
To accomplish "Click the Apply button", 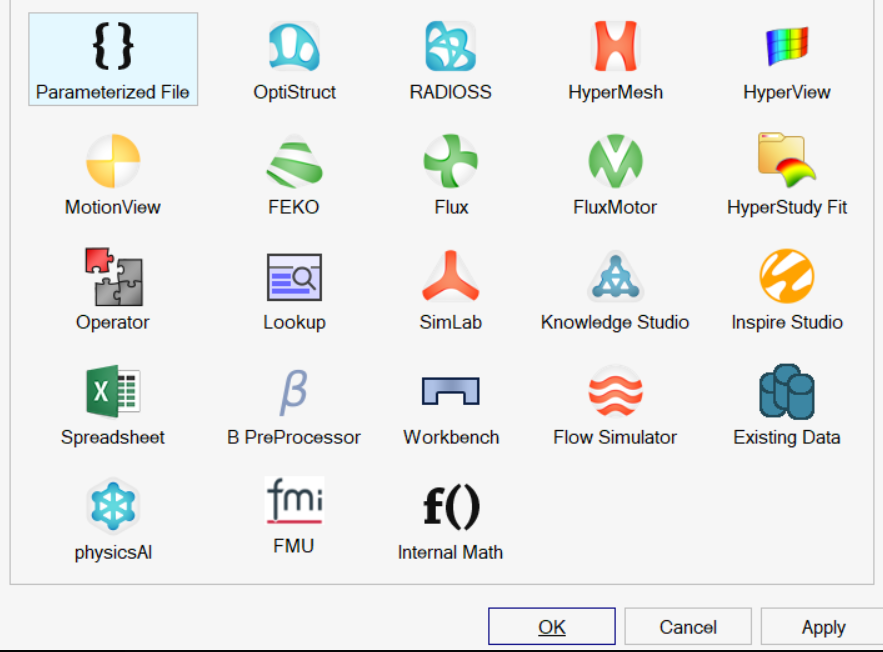I will pyautogui.click(x=823, y=627).
